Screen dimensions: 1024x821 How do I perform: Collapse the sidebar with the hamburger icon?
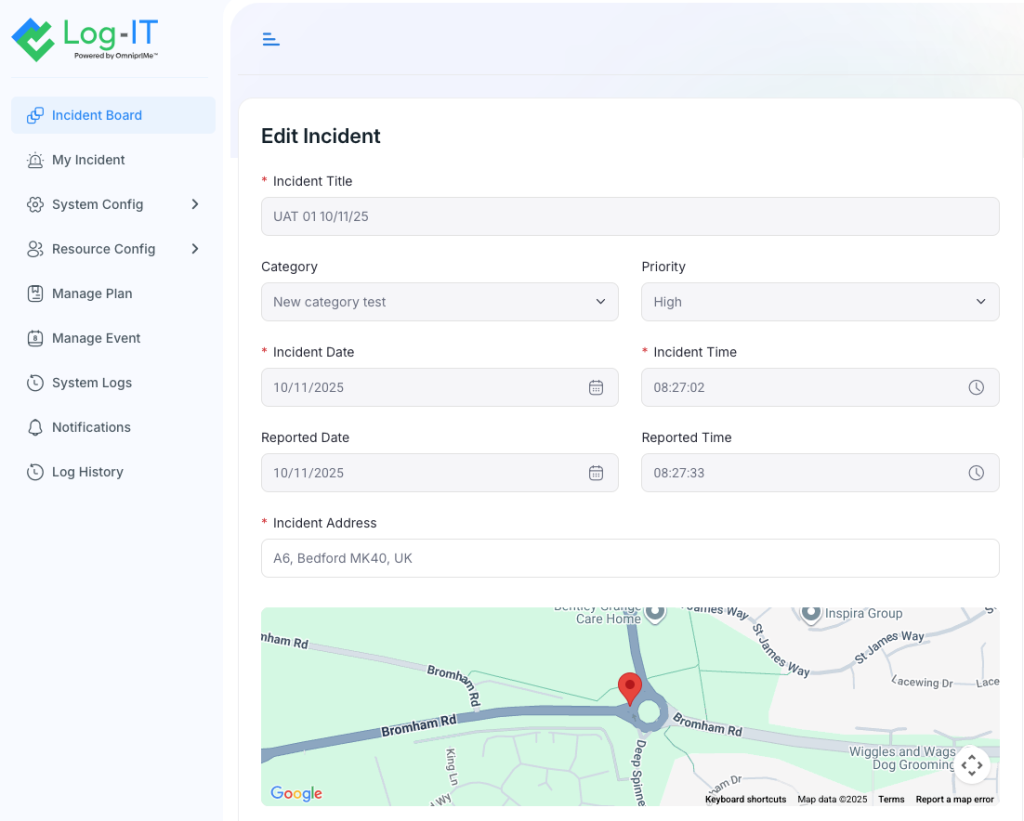(x=270, y=38)
